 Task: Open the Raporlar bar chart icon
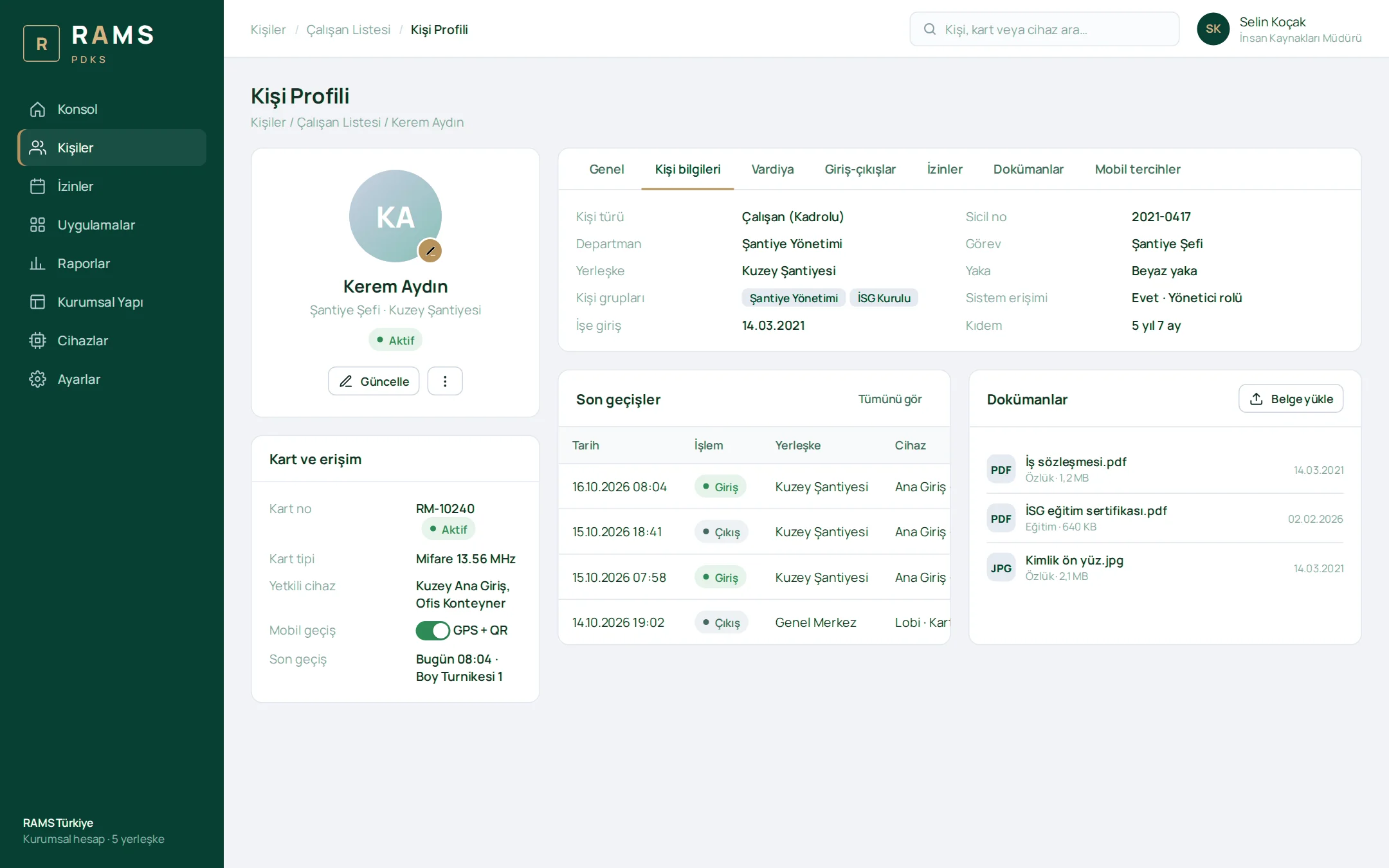tap(37, 264)
